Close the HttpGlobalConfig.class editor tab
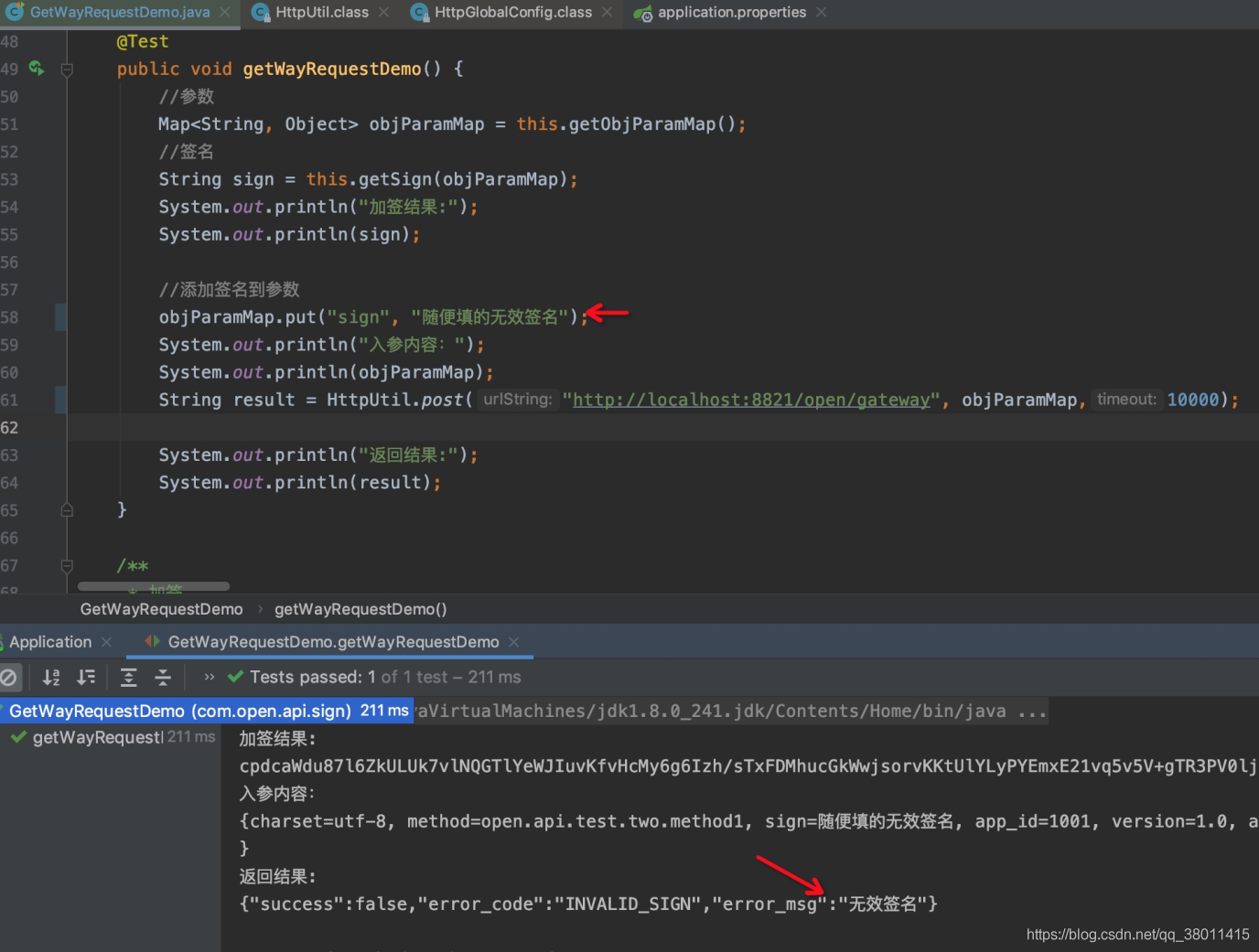Image resolution: width=1259 pixels, height=952 pixels. click(607, 12)
